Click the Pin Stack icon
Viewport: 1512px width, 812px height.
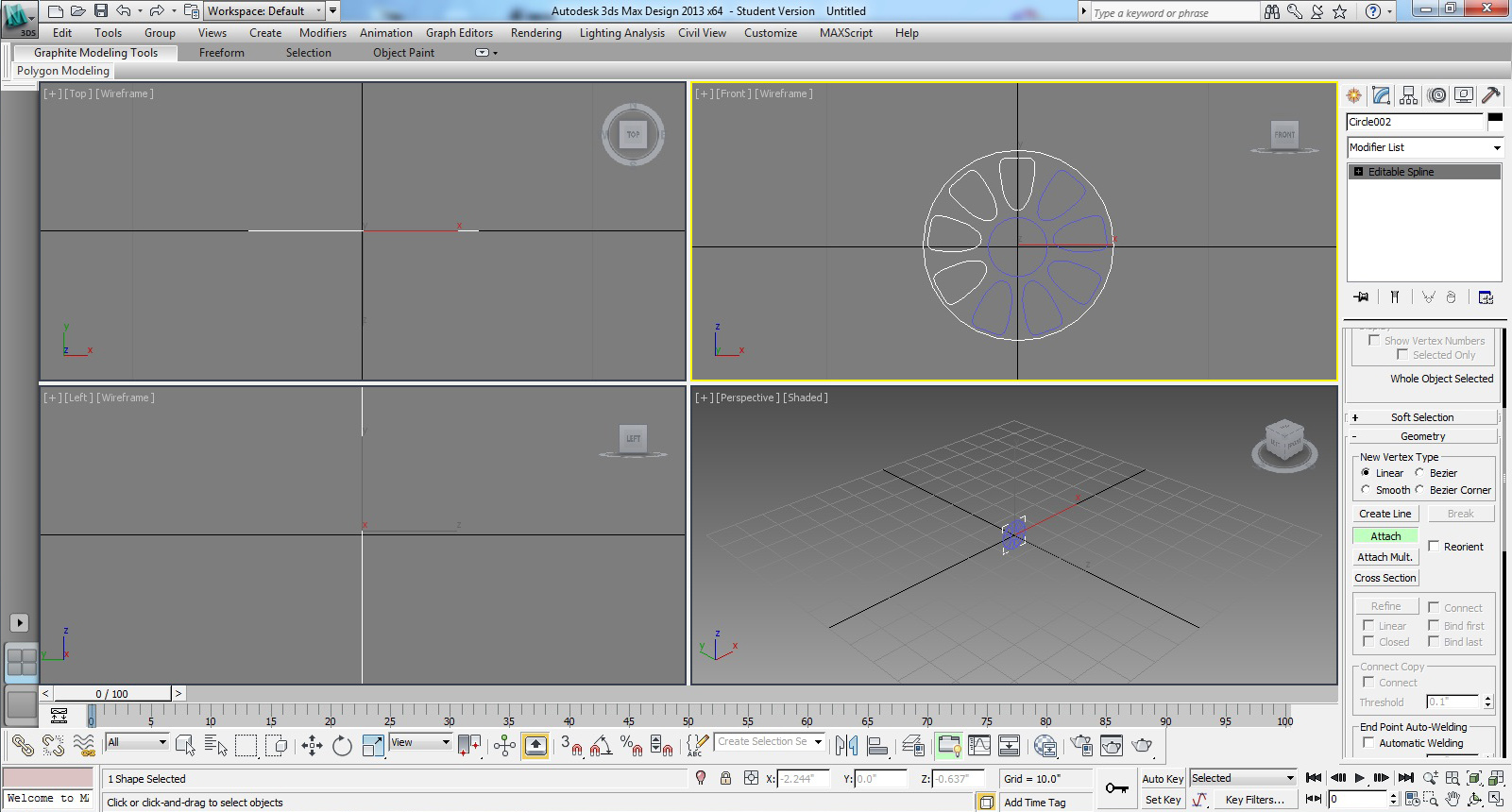tap(1361, 297)
